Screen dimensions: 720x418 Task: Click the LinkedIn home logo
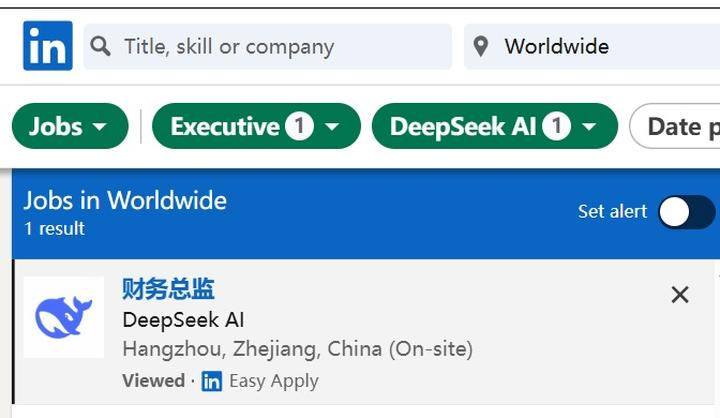48,45
